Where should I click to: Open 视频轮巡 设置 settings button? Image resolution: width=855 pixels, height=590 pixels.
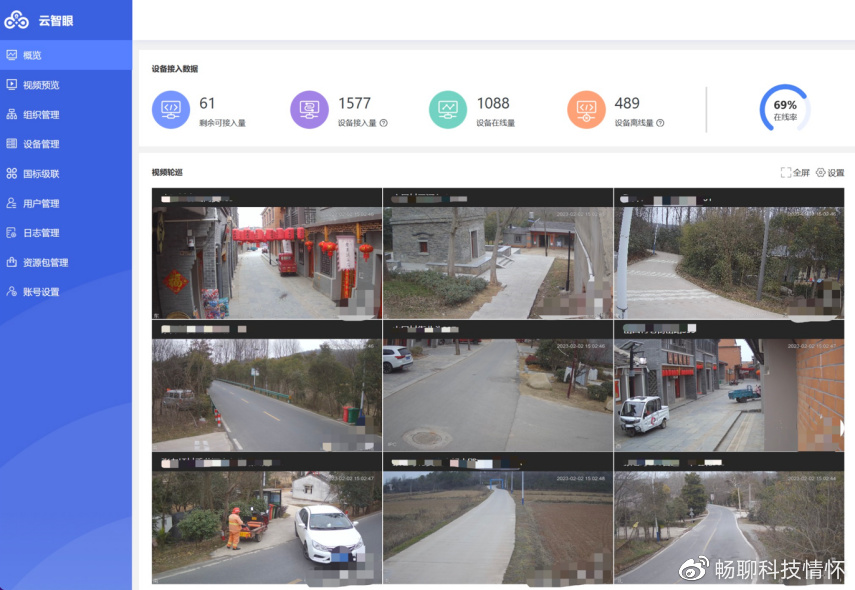[830, 172]
